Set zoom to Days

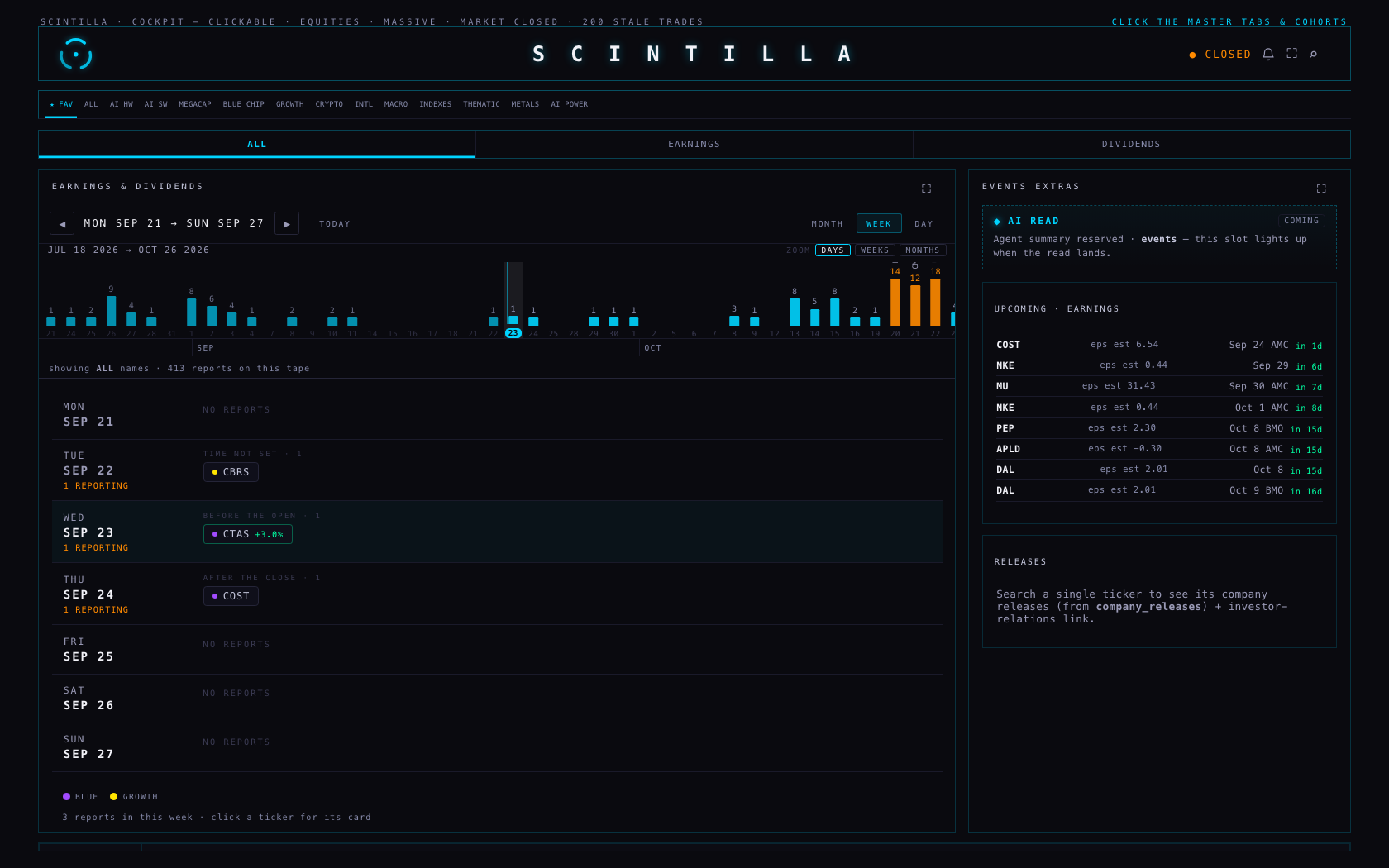coord(833,250)
